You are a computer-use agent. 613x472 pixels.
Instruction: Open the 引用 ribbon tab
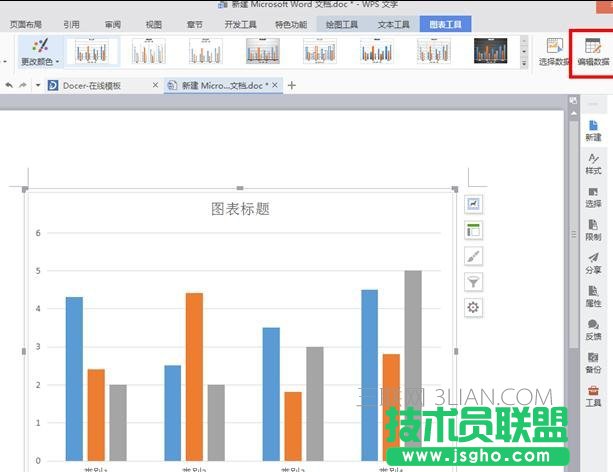tap(72, 24)
